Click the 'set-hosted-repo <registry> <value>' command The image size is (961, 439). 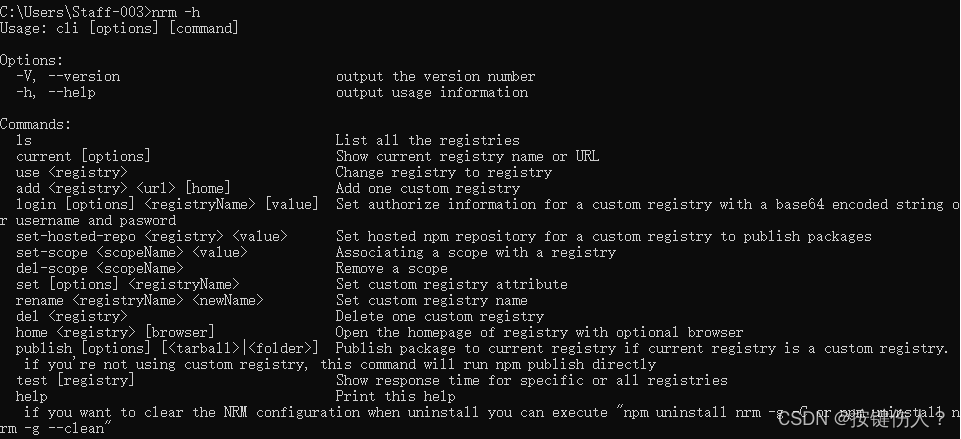(x=151, y=236)
